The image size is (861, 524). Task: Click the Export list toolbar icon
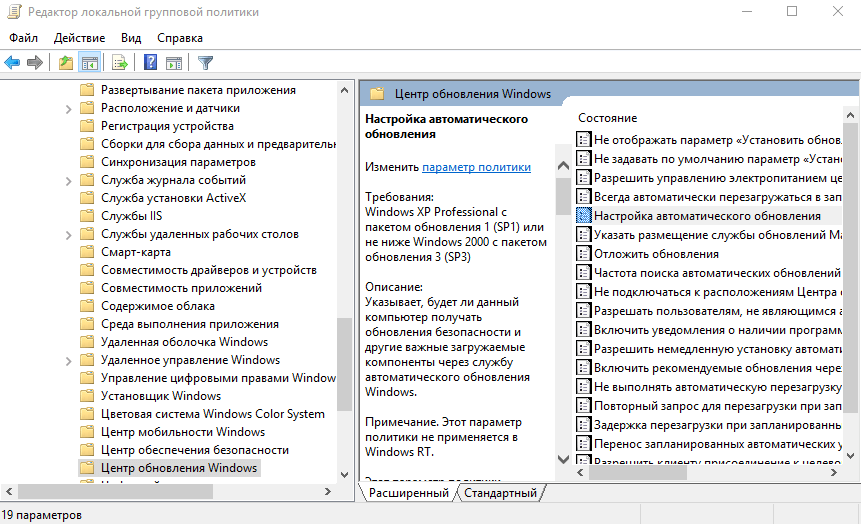point(120,63)
